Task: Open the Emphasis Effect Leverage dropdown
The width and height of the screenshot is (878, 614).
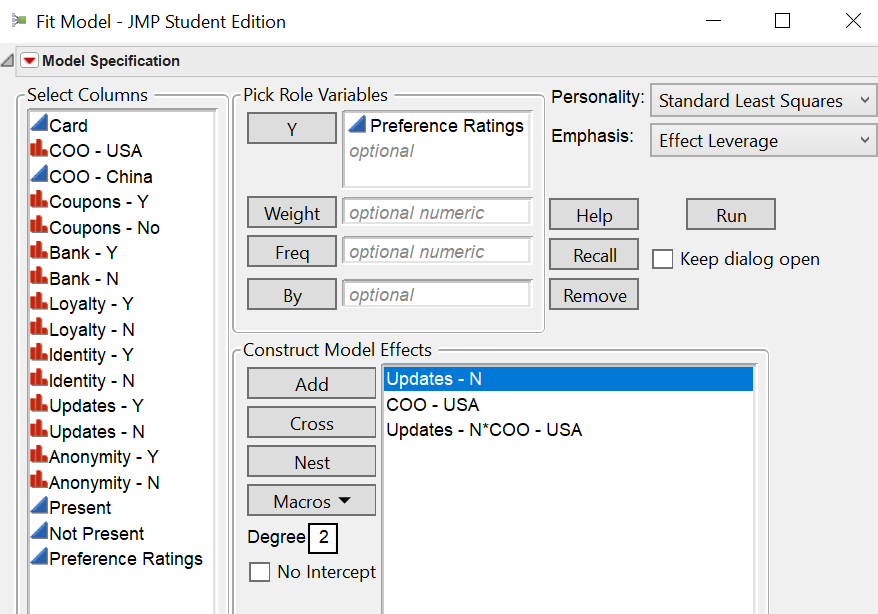Action: (x=763, y=141)
